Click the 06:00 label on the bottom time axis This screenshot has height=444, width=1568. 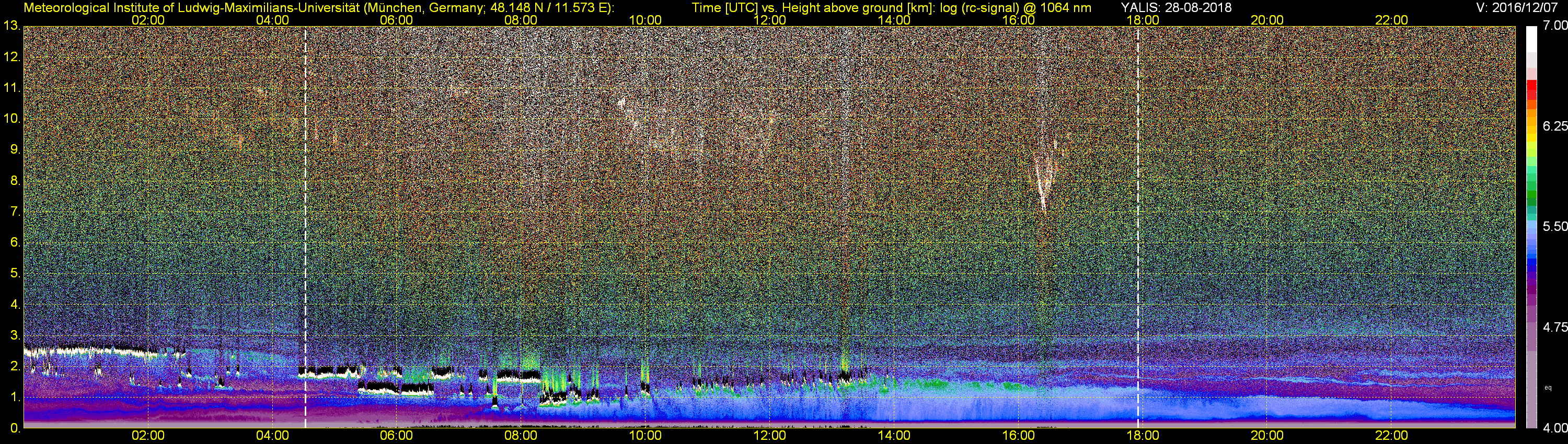396,436
